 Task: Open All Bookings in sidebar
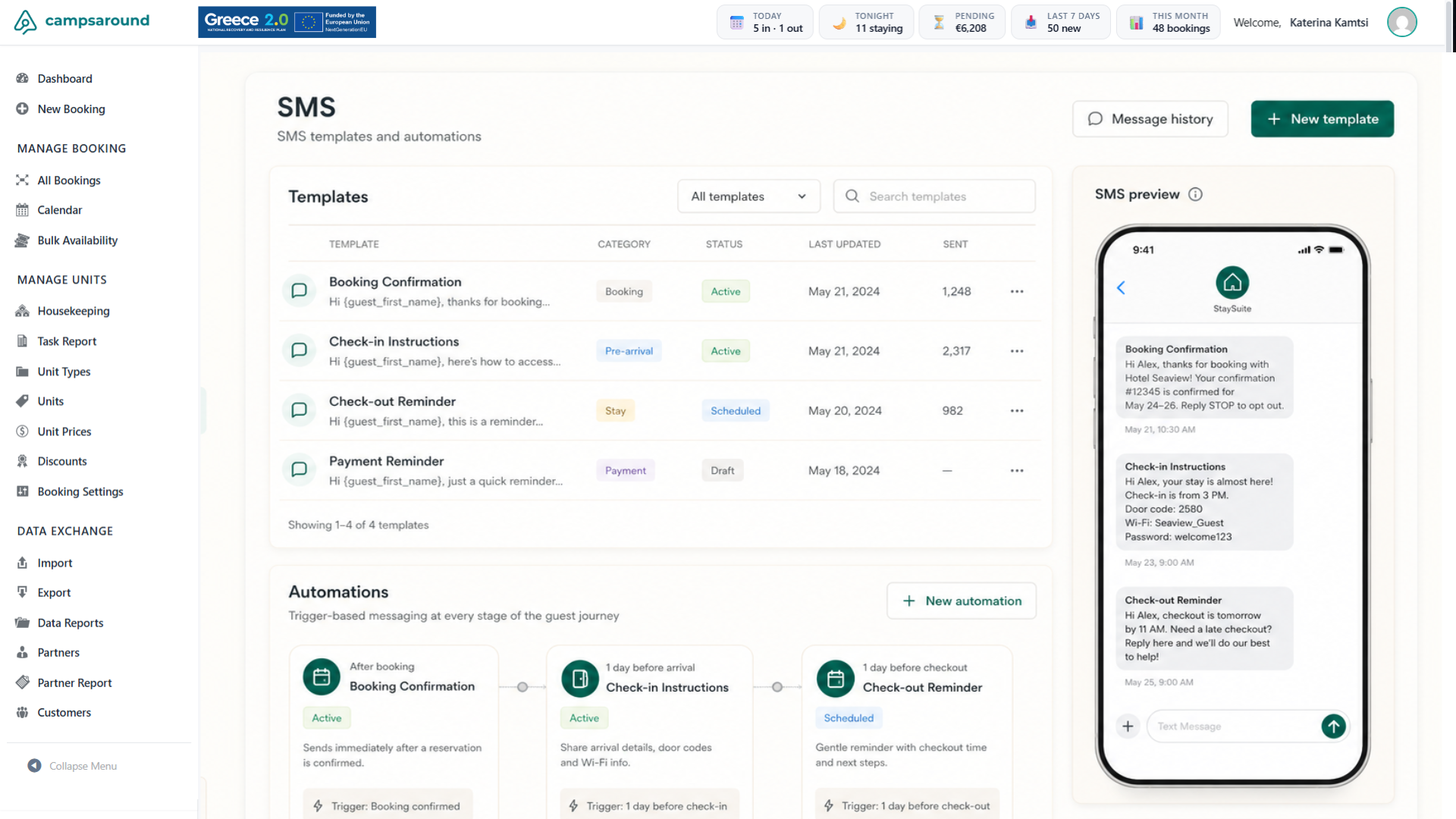point(68,180)
